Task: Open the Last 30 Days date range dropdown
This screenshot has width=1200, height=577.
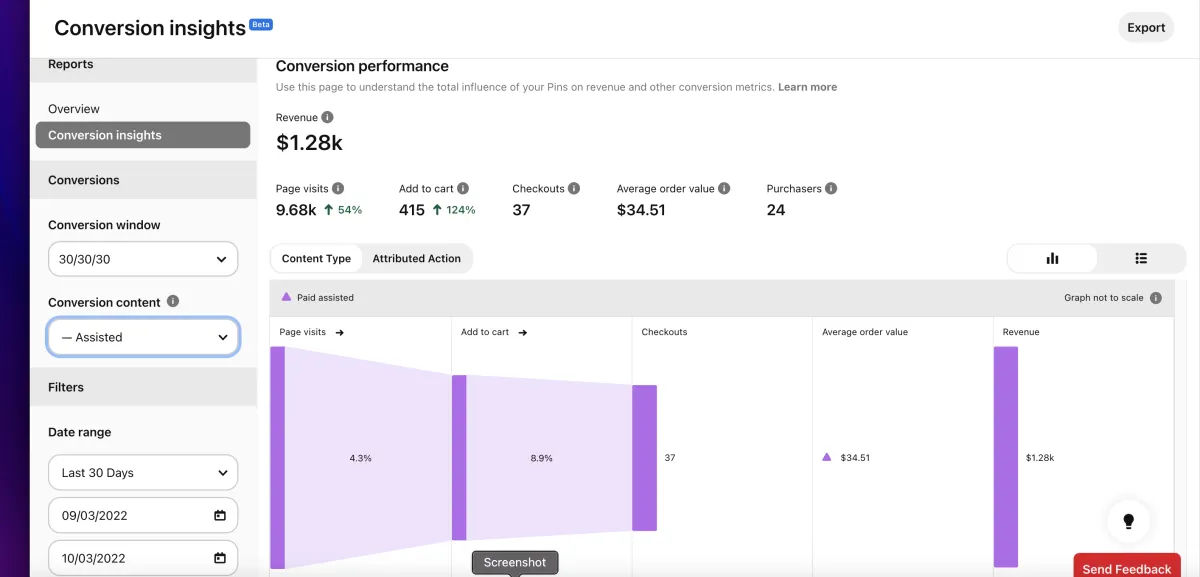Action: coord(143,473)
